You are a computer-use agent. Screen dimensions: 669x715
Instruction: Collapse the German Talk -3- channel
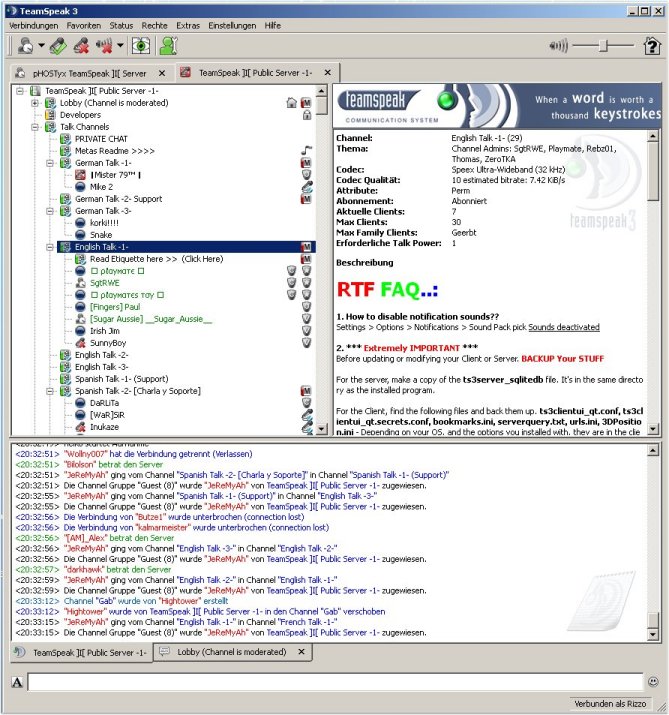50,211
